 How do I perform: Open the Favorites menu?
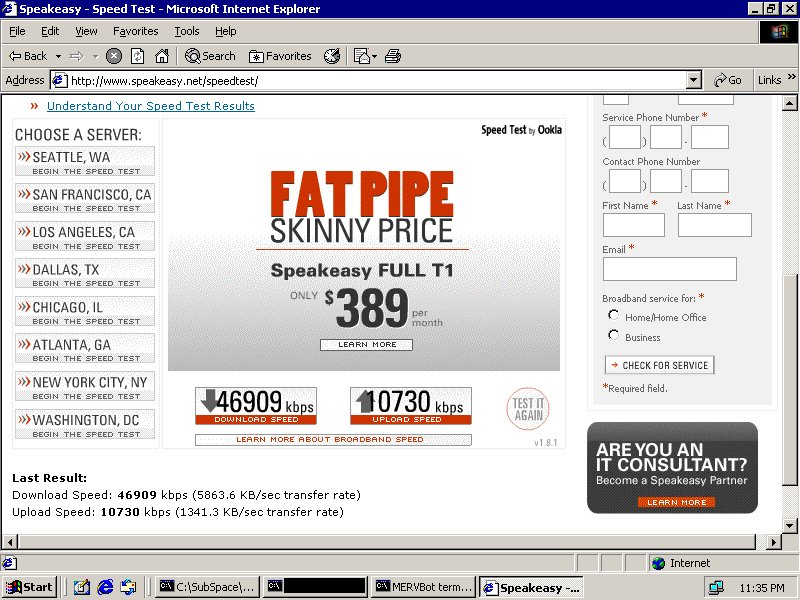click(136, 32)
